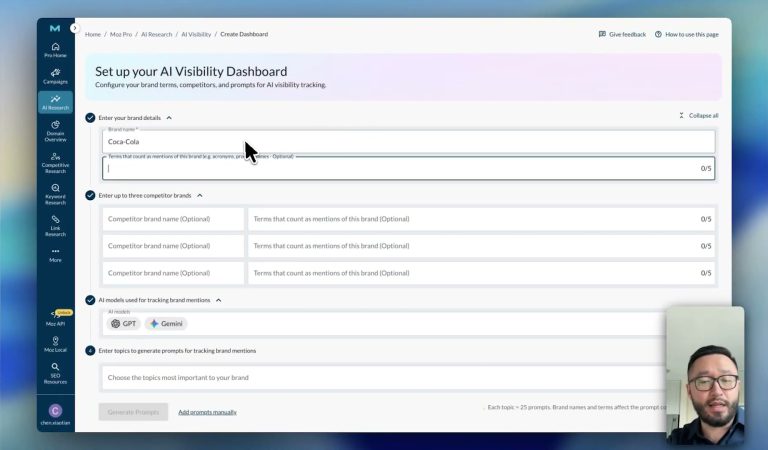Open Pro Home in sidebar
The width and height of the screenshot is (768, 450).
coord(55,50)
